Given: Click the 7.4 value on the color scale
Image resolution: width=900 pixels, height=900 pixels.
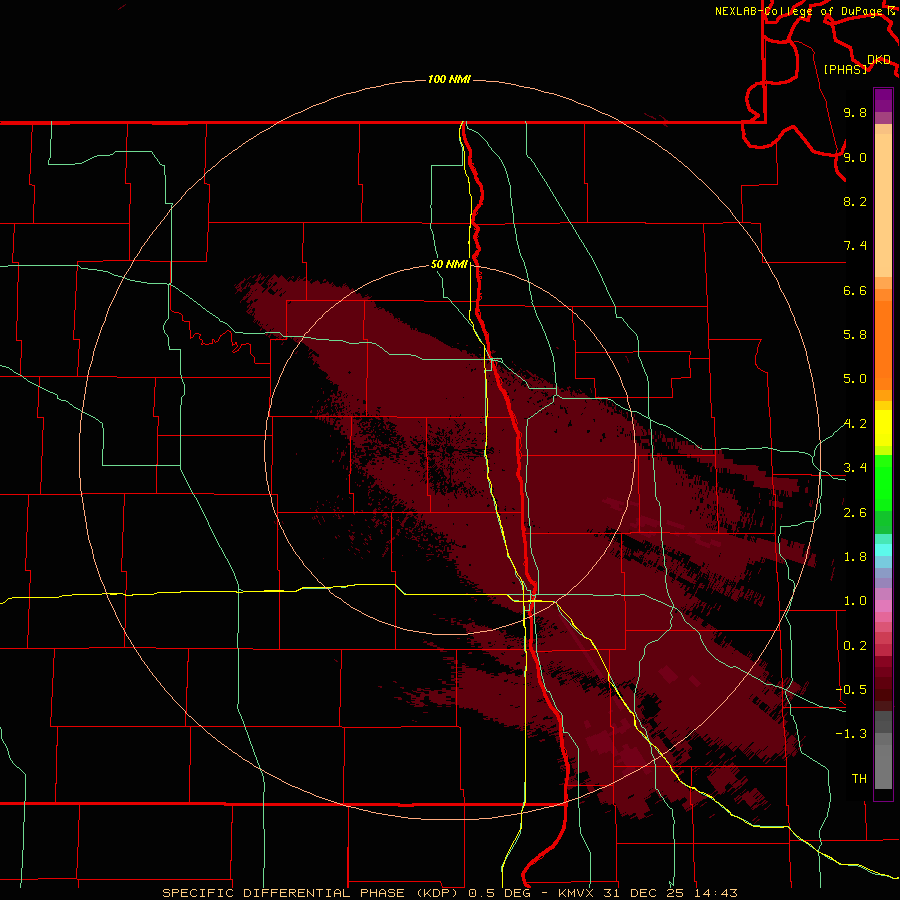Looking at the screenshot, I should 855,246.
